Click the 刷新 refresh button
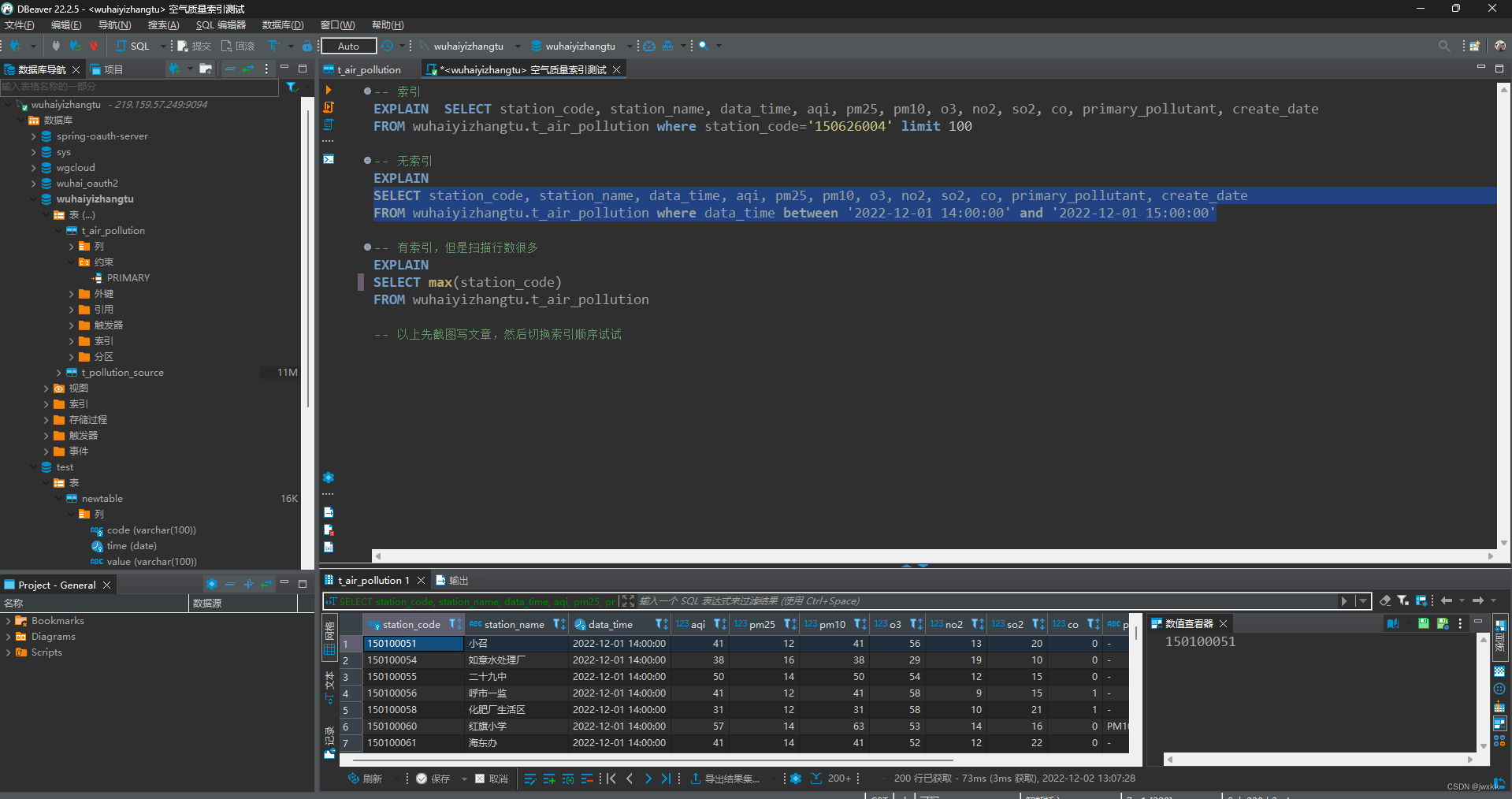This screenshot has width=1512, height=799. [x=366, y=779]
